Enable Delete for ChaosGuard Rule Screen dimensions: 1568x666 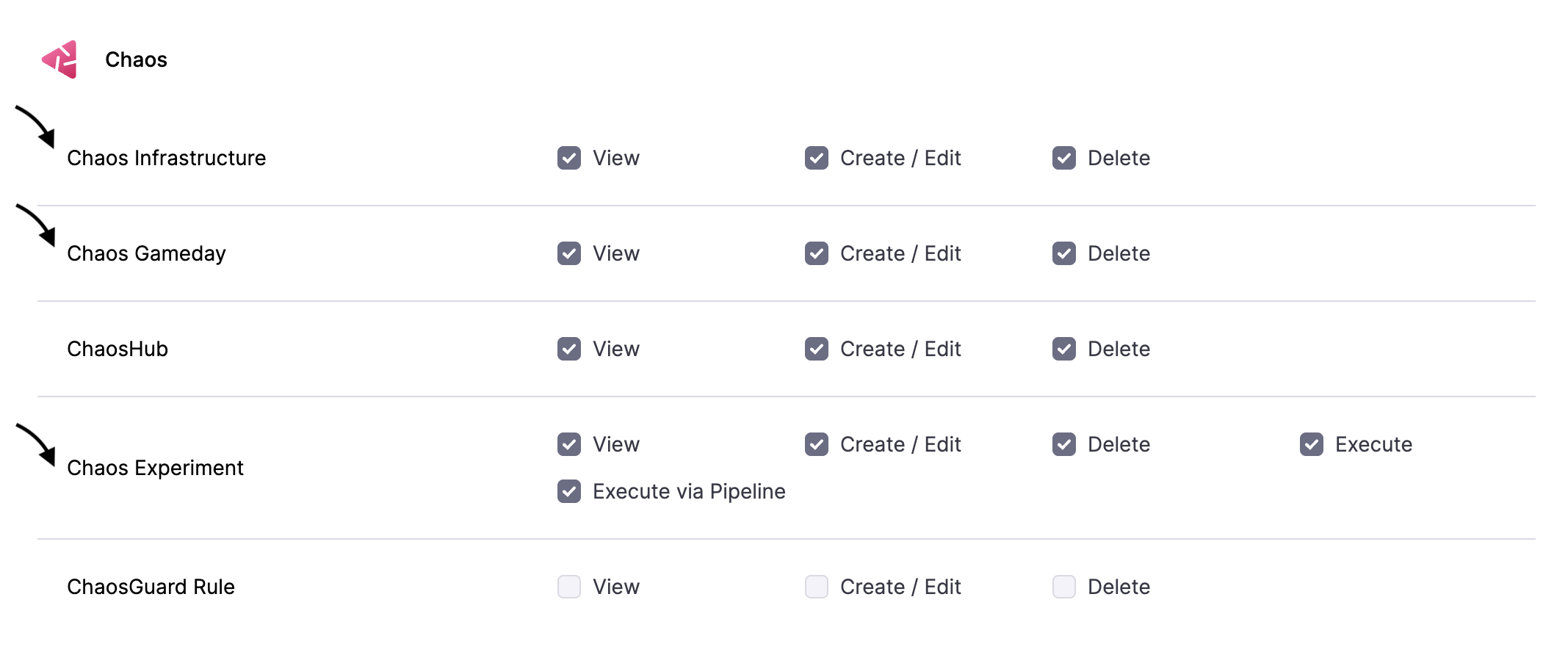point(1064,587)
